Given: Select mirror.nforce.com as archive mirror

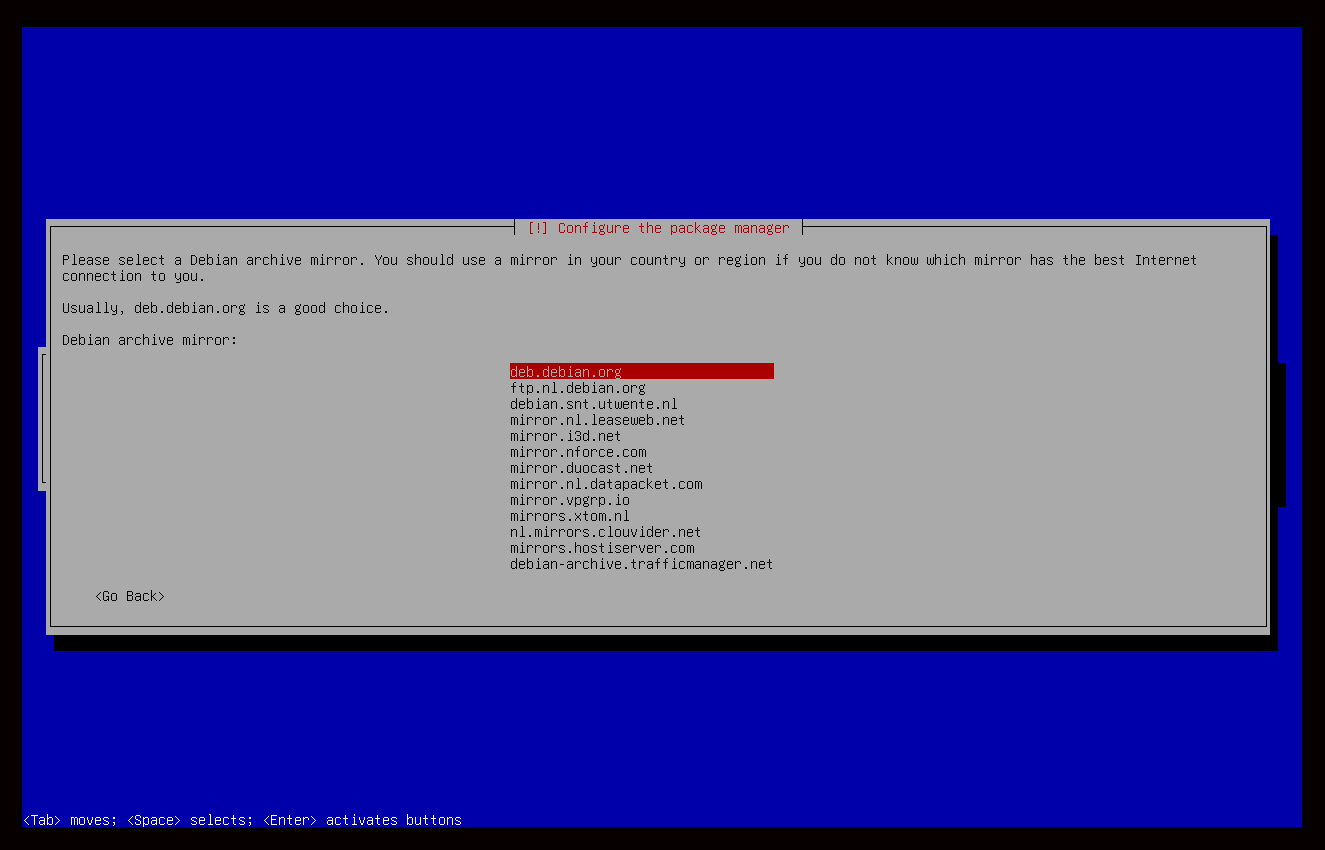Looking at the screenshot, I should click(x=578, y=452).
